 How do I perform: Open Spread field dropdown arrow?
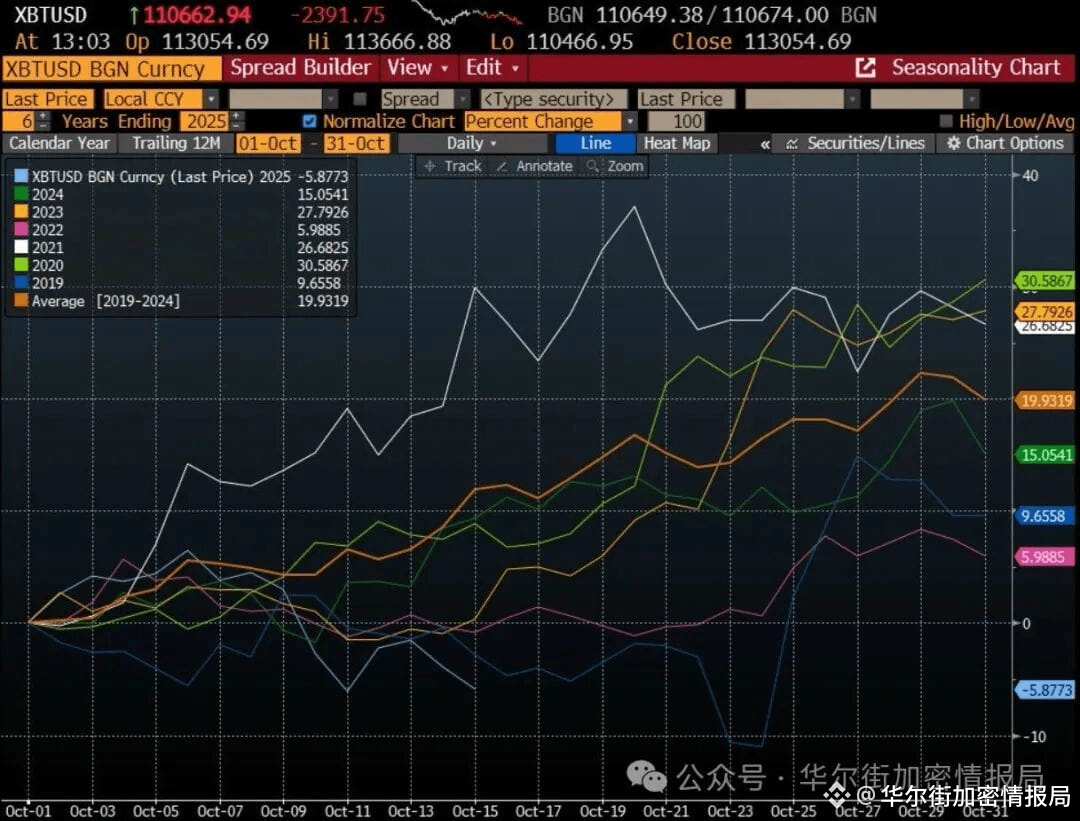[x=463, y=99]
